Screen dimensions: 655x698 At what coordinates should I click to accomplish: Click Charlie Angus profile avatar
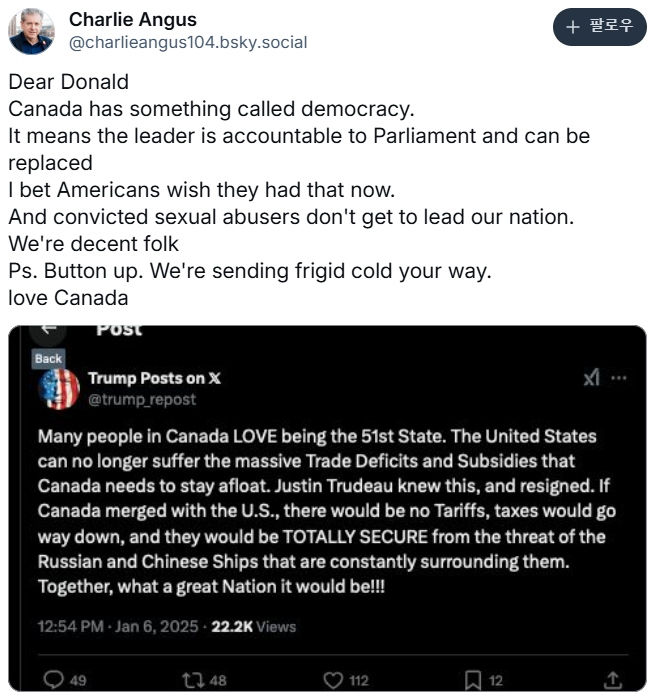point(32,31)
